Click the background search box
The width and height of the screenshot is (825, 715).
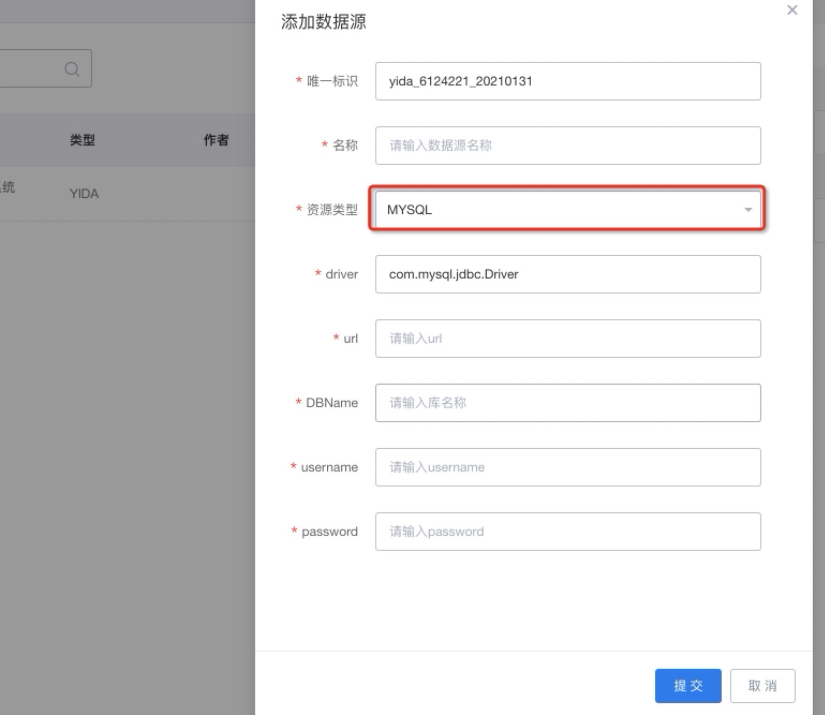[x=46, y=68]
